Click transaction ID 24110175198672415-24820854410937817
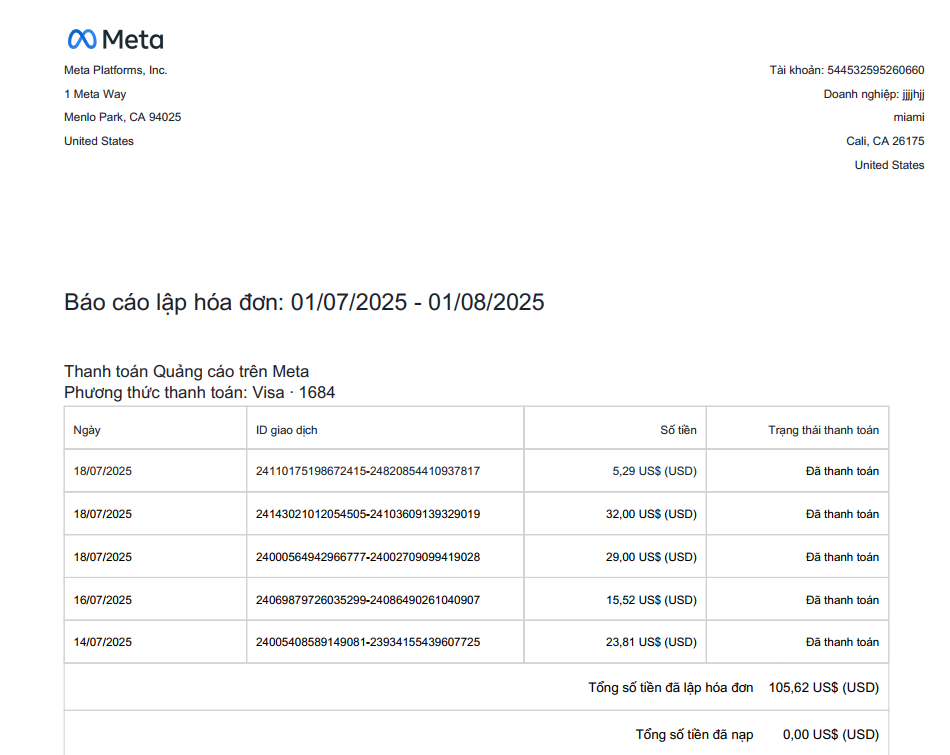Viewport: 950px width, 755px height. point(368,471)
